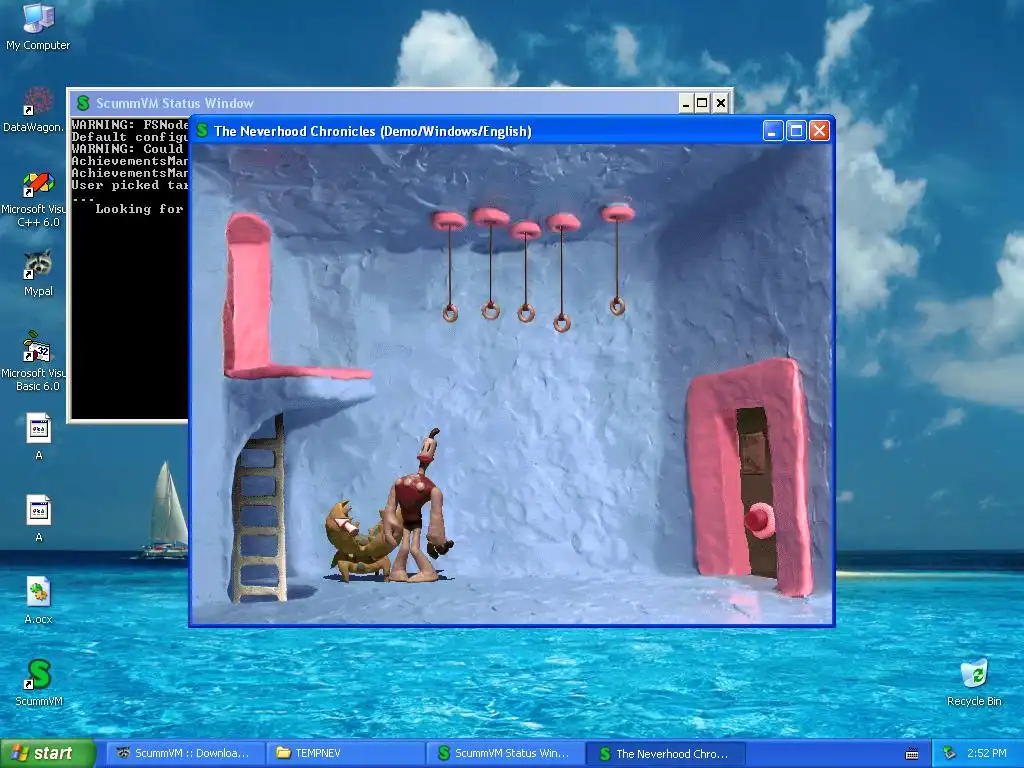1024x768 pixels.
Task: Pull the middle hanging ring
Action: 526,313
